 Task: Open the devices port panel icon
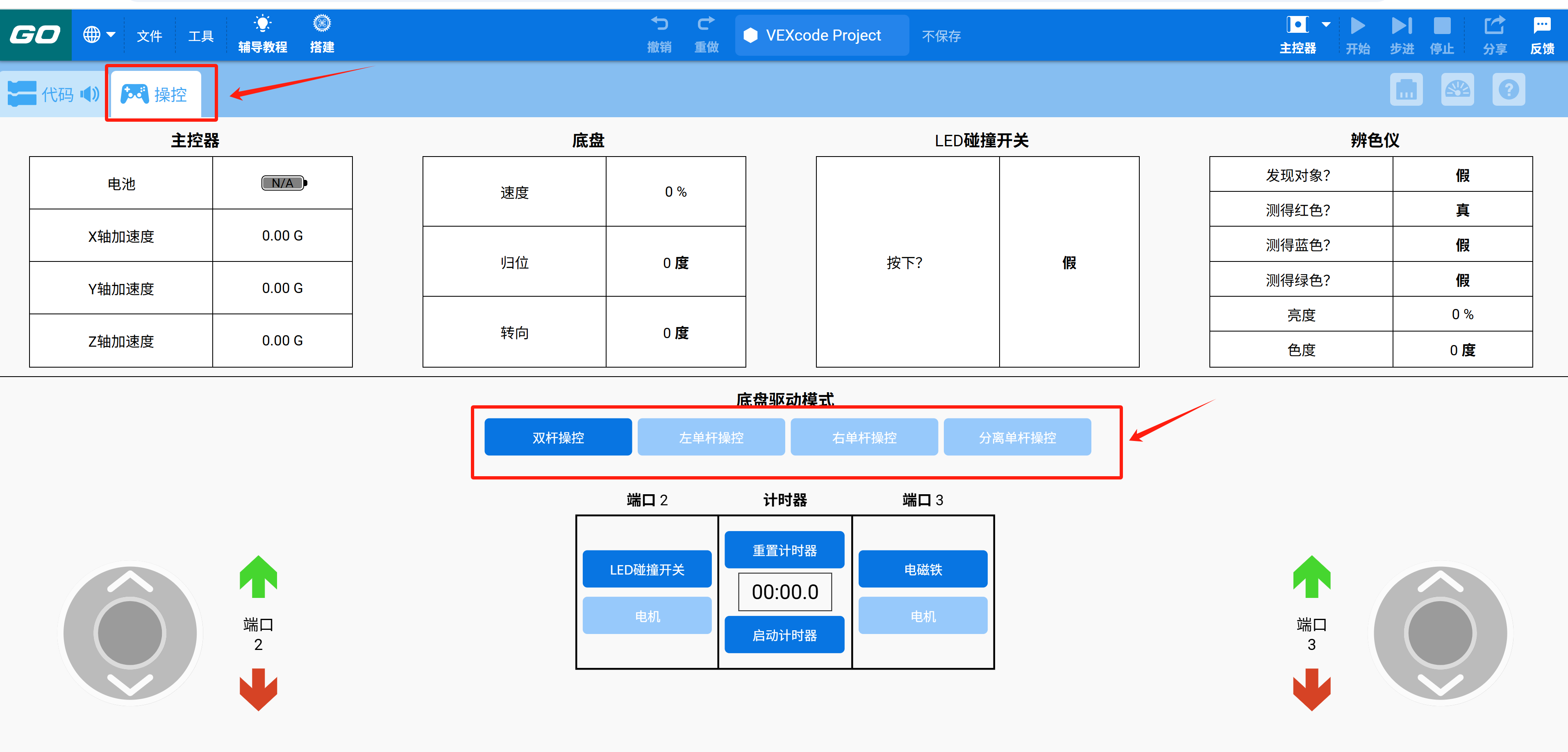[1406, 89]
